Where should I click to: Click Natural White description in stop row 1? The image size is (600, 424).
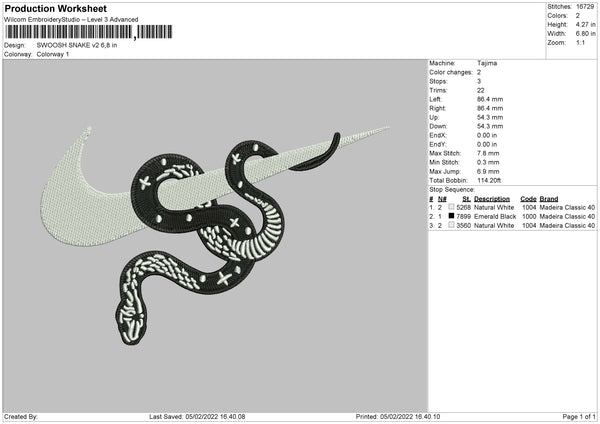click(x=494, y=207)
